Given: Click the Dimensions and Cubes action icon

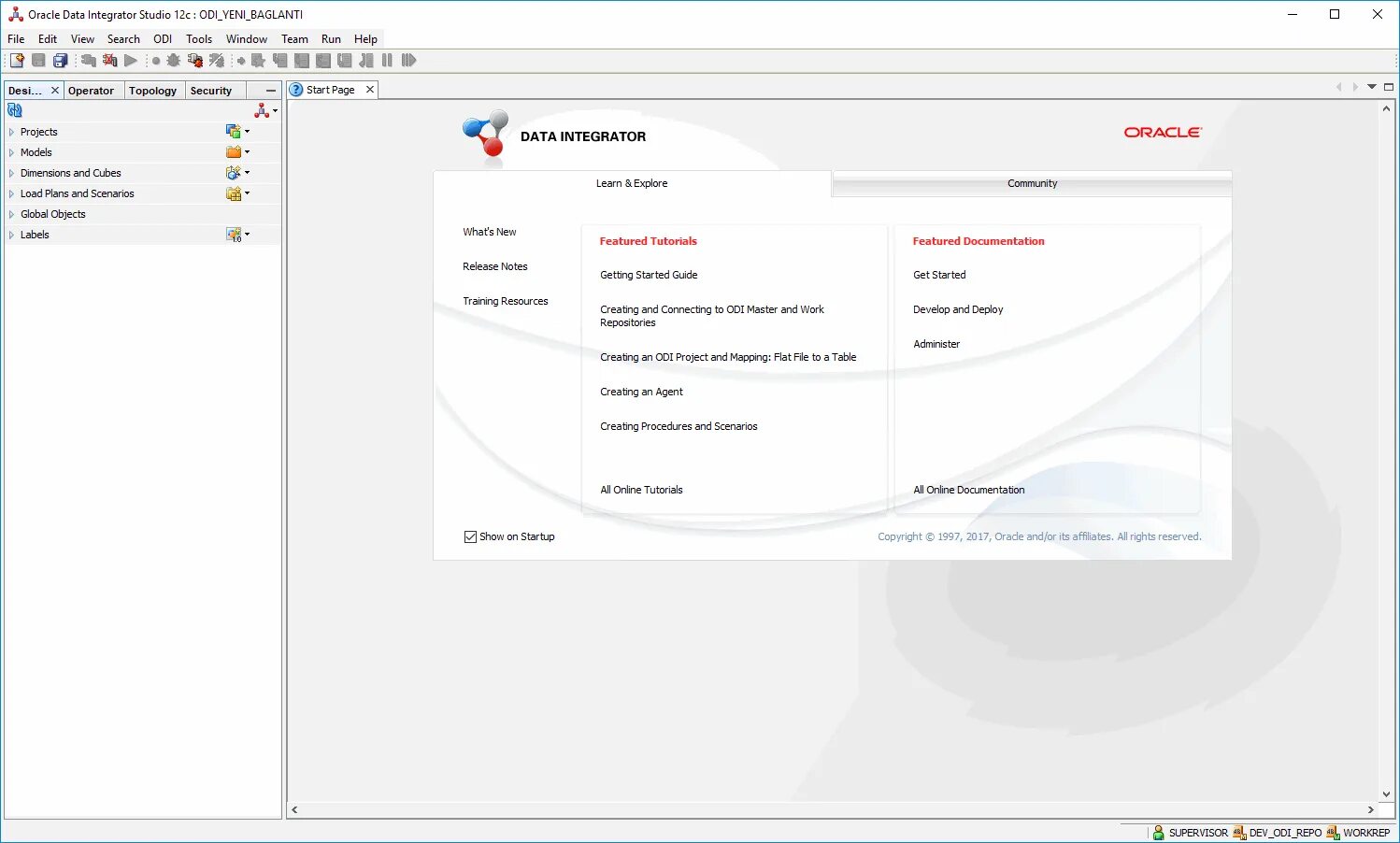Looking at the screenshot, I should pyautogui.click(x=234, y=173).
